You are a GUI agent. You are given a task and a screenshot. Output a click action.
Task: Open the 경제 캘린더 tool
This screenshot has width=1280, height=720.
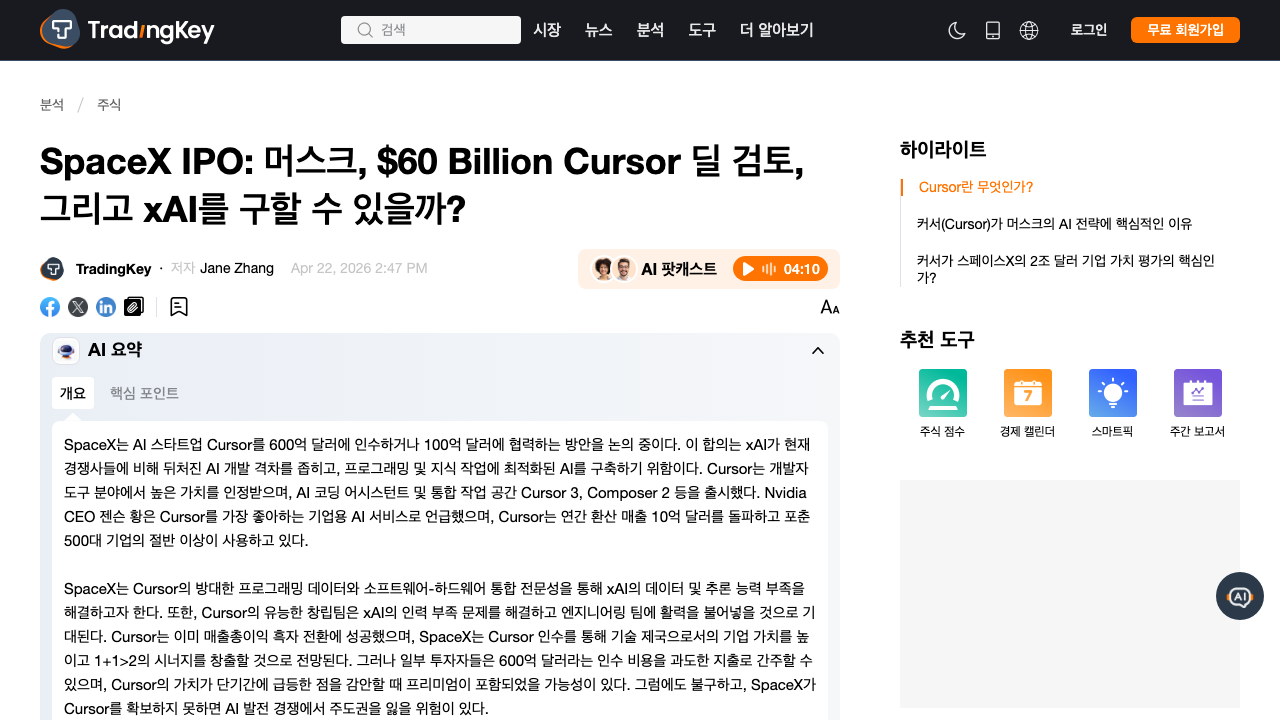(1027, 404)
